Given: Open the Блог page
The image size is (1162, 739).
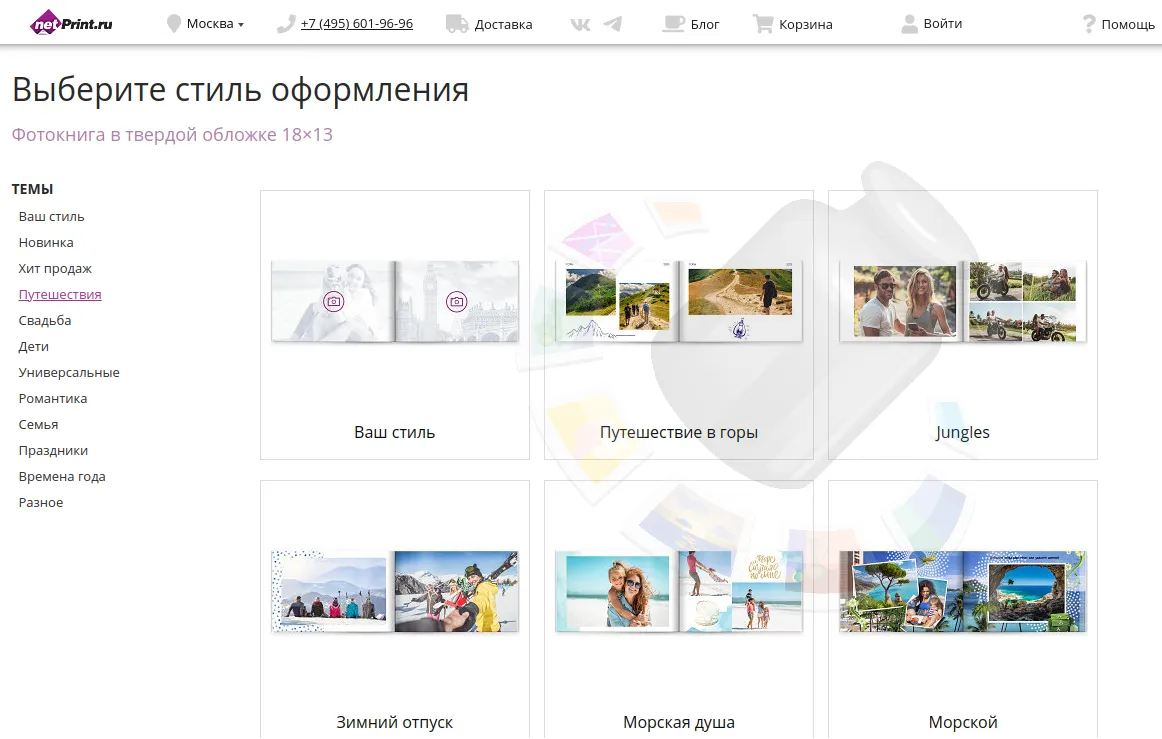Looking at the screenshot, I should pyautogui.click(x=705, y=24).
